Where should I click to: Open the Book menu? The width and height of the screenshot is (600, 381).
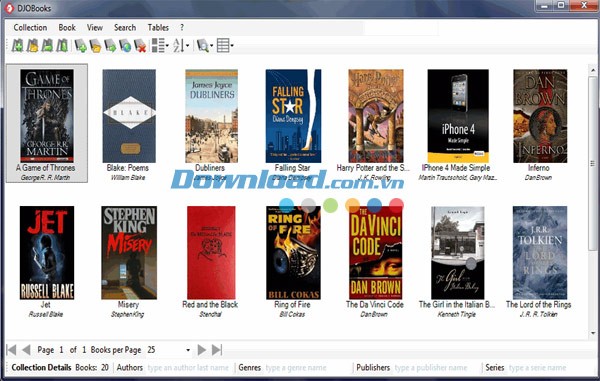click(x=67, y=28)
